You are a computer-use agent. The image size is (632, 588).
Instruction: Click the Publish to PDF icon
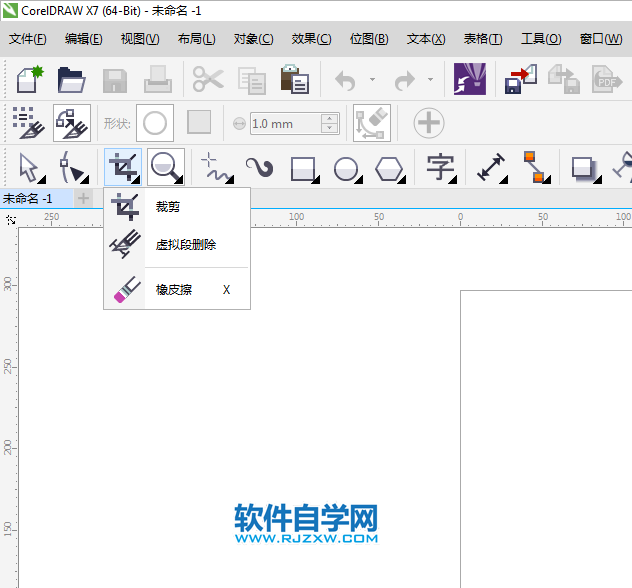click(607, 79)
